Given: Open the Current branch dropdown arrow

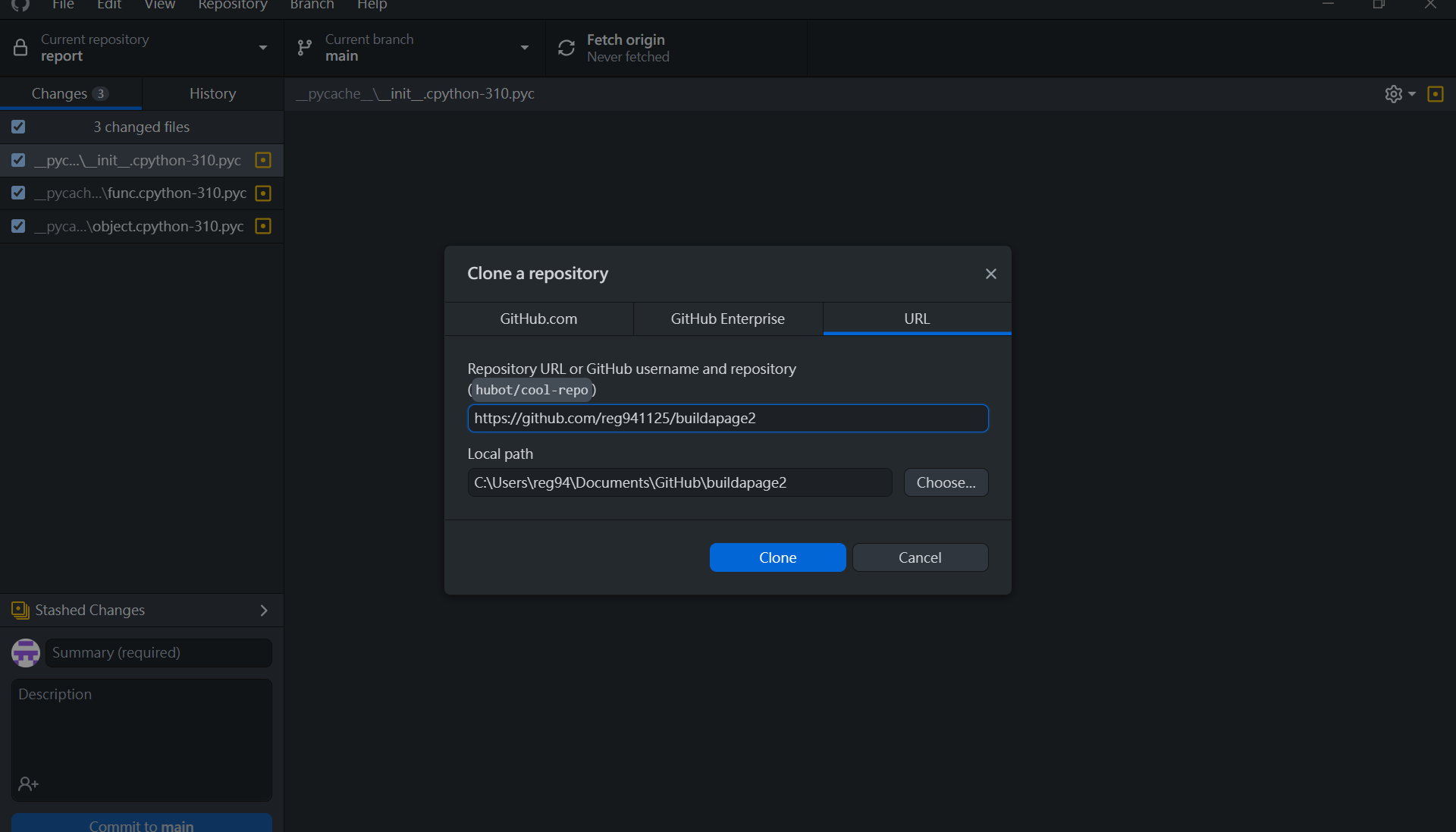Looking at the screenshot, I should 524,48.
